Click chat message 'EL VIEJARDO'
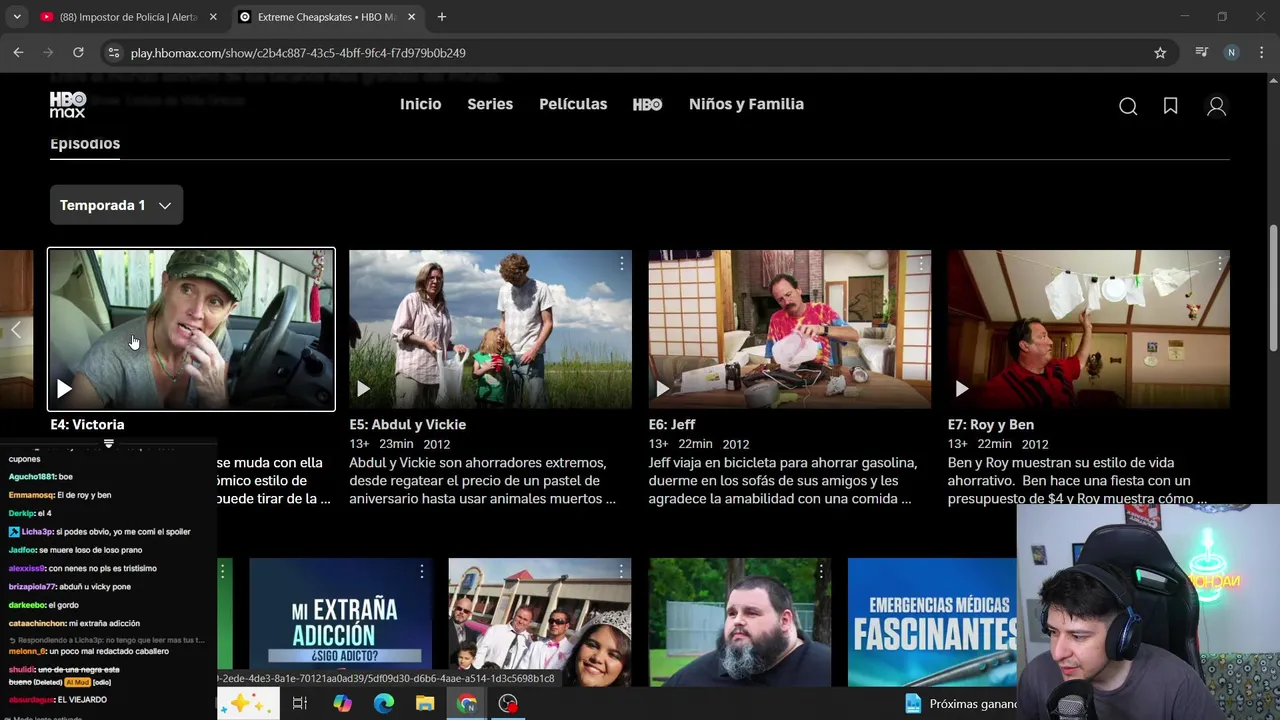1280x720 pixels. 82,700
